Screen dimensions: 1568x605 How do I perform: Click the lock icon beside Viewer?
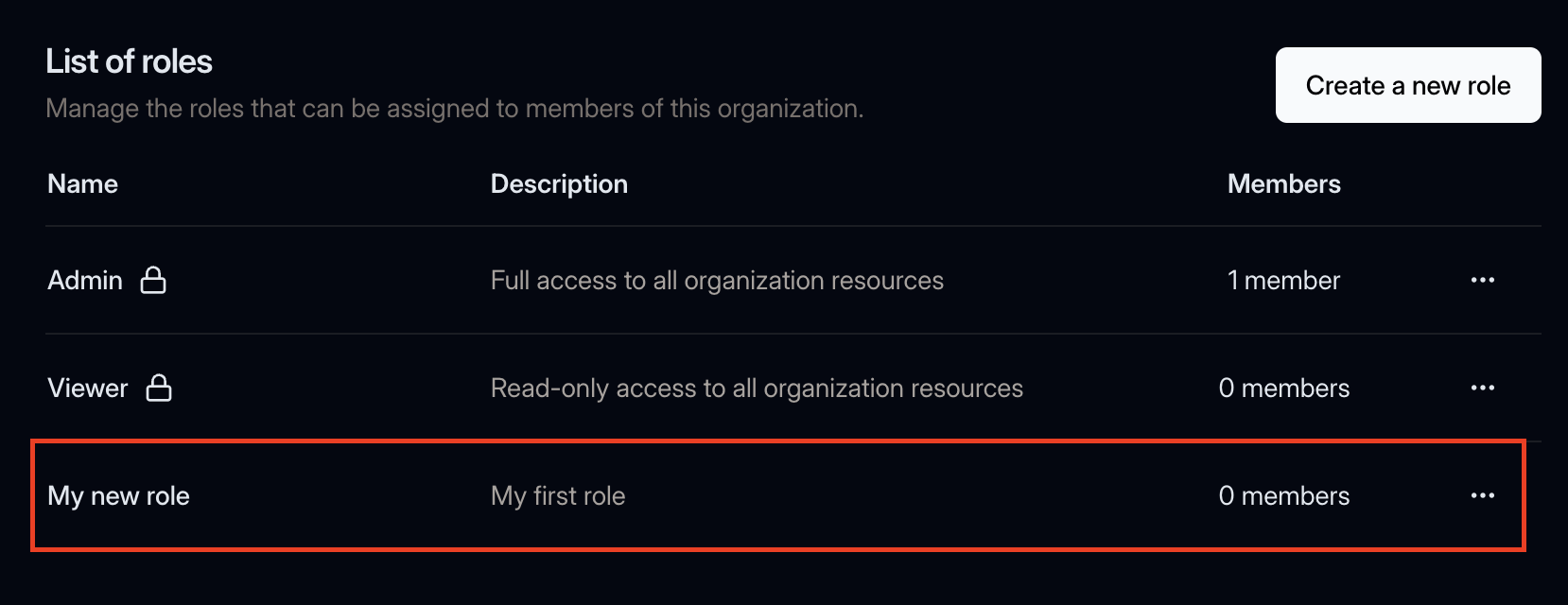click(161, 388)
